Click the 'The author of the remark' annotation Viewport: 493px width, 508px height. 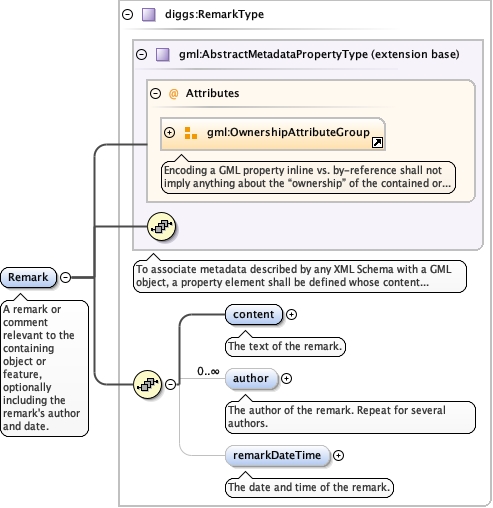[x=350, y=417]
